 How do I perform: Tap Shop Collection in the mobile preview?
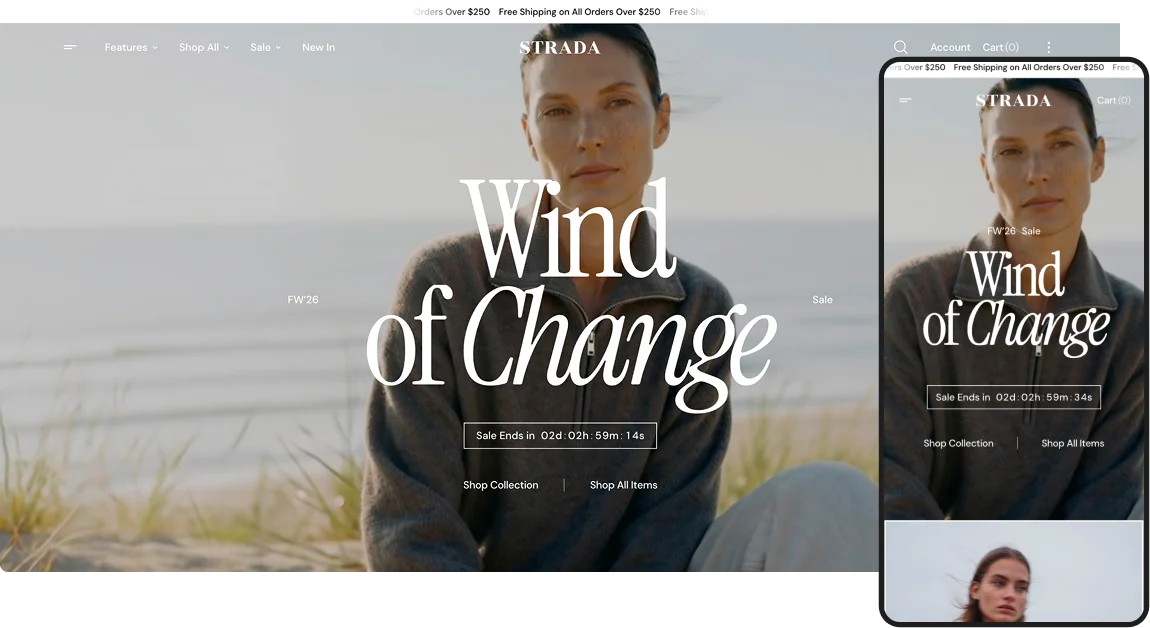click(958, 443)
